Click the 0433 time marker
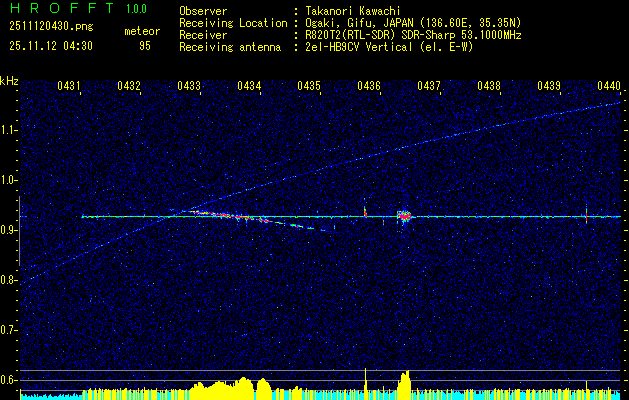Viewport: 629px width, 400px height. (x=189, y=85)
